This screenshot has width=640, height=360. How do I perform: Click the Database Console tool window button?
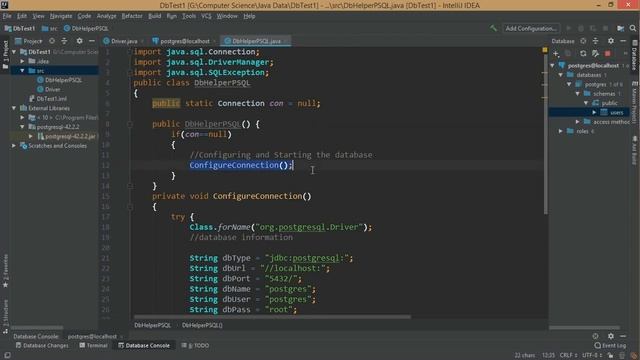click(144, 345)
